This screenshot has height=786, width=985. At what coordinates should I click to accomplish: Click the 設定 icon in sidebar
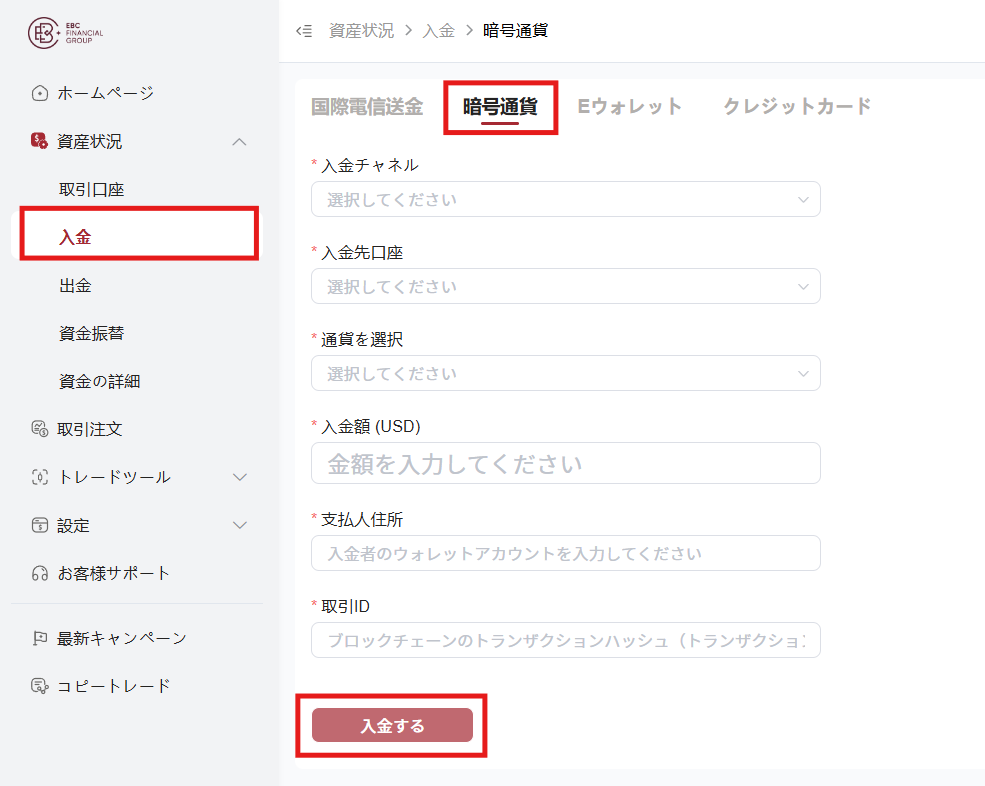(40, 525)
